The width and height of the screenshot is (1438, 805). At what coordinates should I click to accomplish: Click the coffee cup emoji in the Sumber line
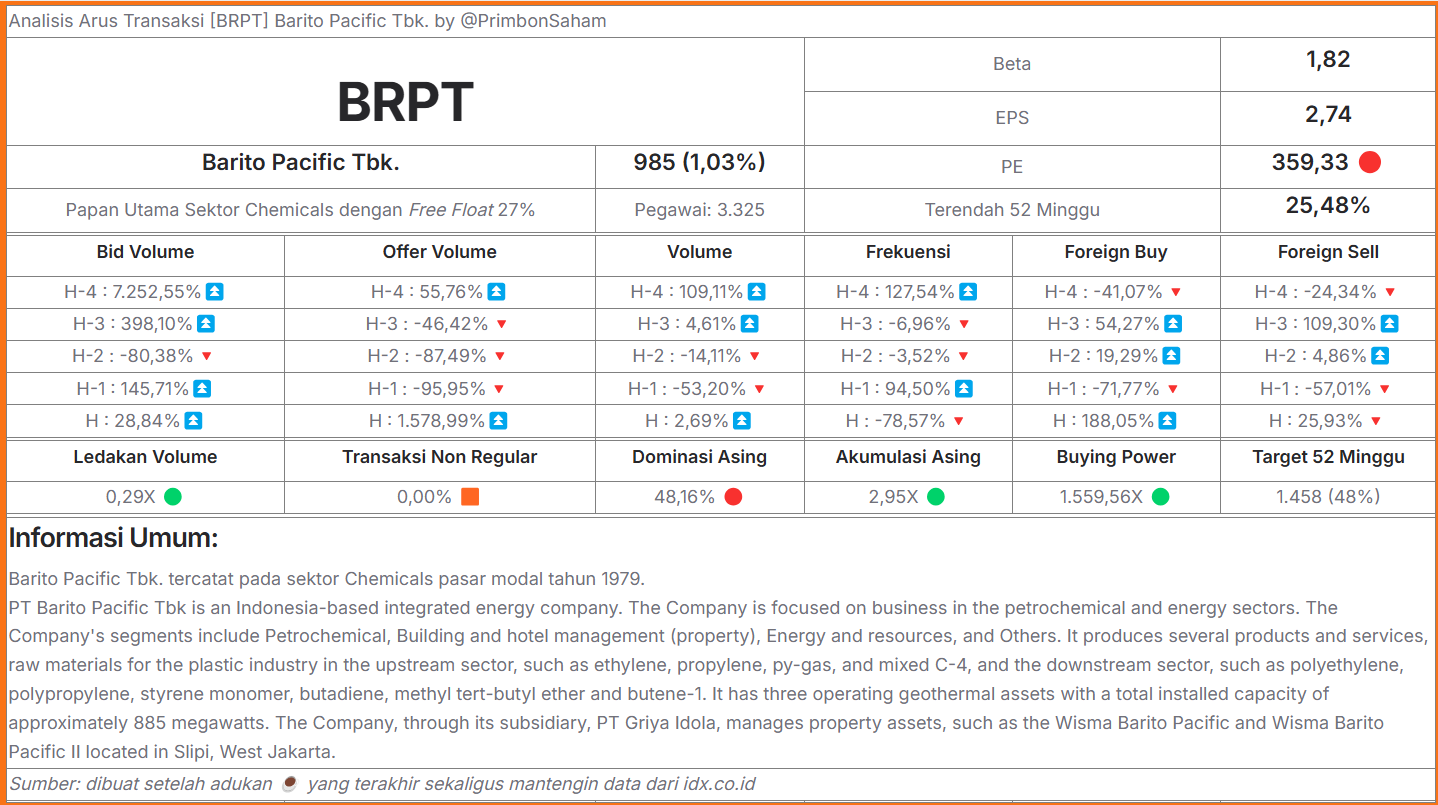(x=290, y=784)
